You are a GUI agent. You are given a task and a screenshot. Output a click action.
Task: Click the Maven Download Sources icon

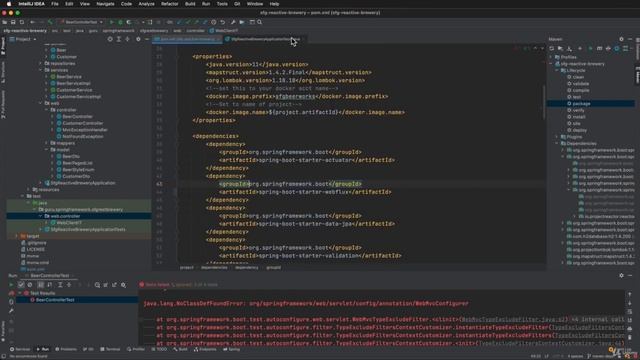point(570,49)
